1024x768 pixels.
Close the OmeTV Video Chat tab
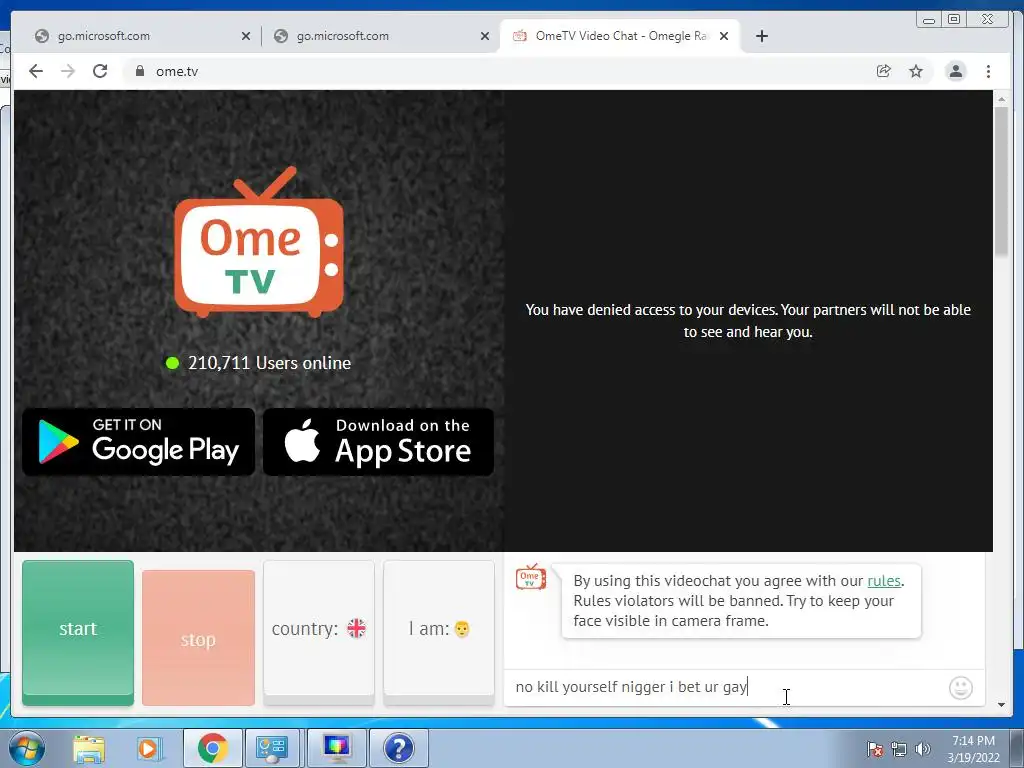pyautogui.click(x=724, y=36)
